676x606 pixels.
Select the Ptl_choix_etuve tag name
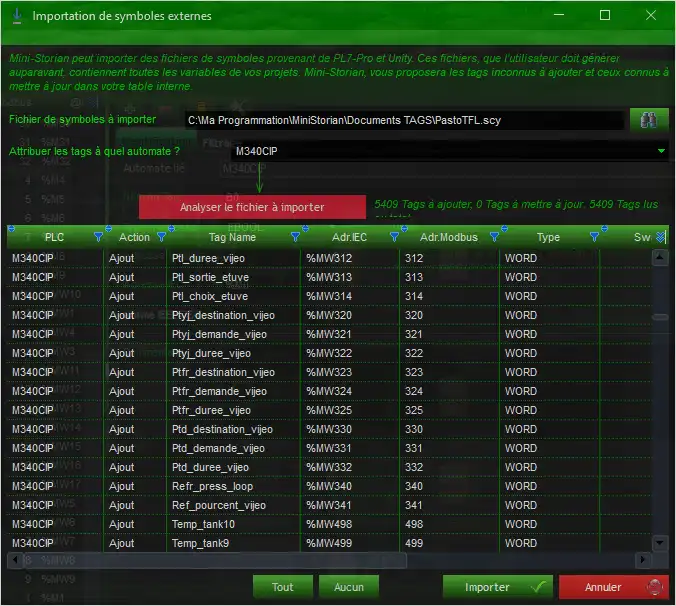(210, 297)
